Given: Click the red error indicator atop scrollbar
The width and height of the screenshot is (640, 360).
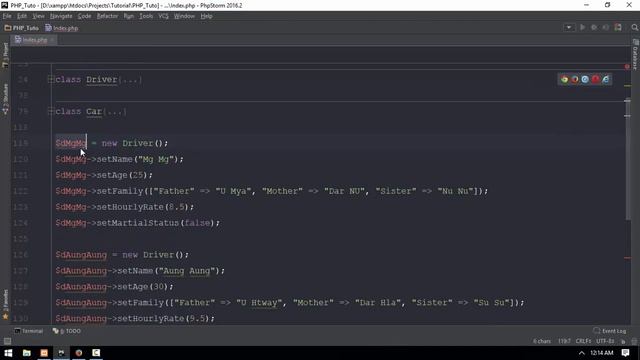Looking at the screenshot, I should click(627, 67).
